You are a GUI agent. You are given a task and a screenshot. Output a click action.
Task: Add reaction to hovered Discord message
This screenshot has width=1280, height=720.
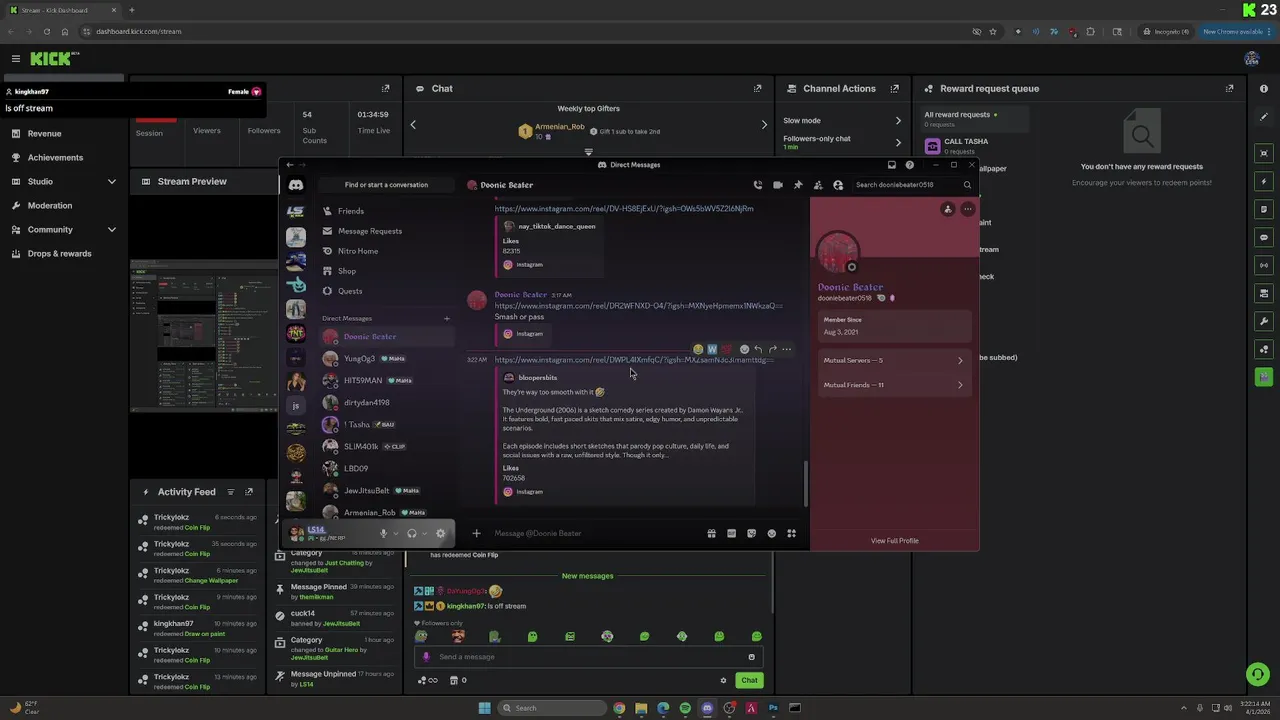point(744,349)
